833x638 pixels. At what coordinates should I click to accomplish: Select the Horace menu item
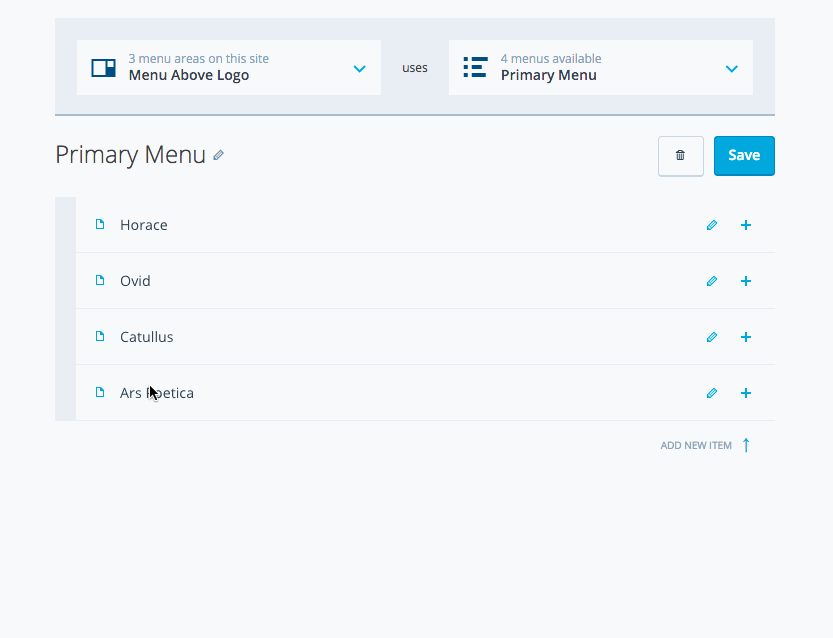coord(143,225)
